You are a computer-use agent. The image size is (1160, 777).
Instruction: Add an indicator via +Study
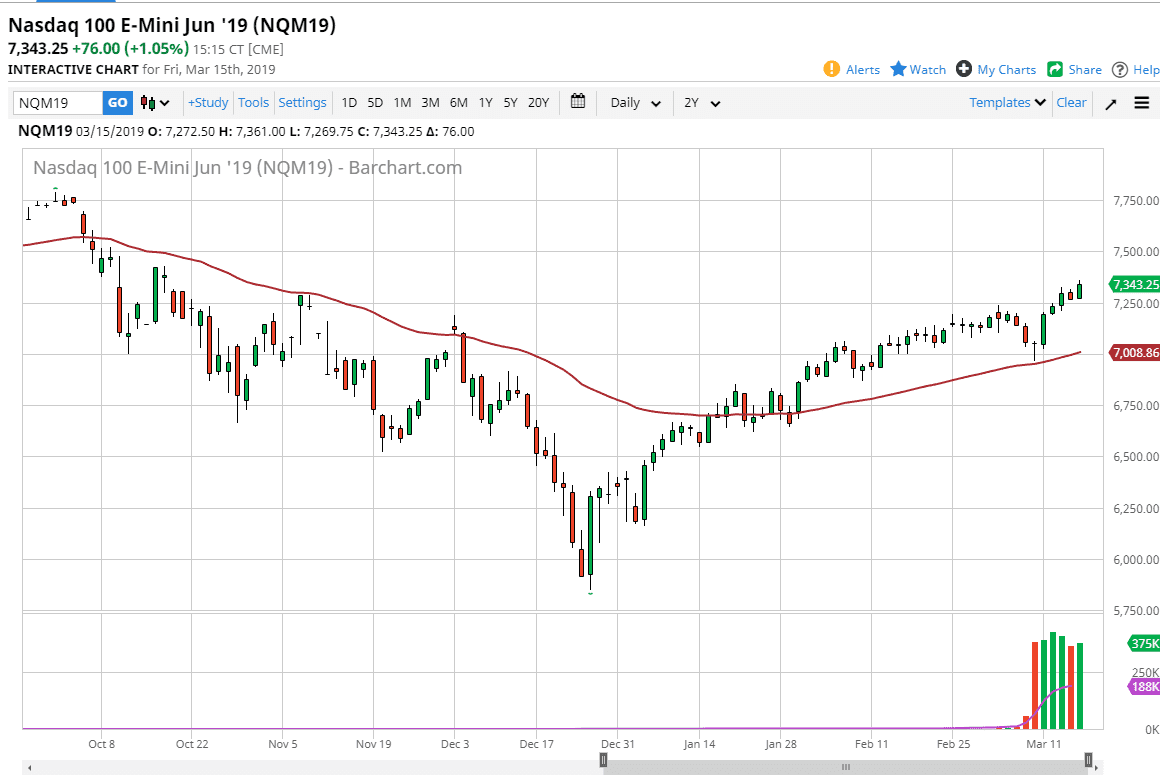(207, 102)
